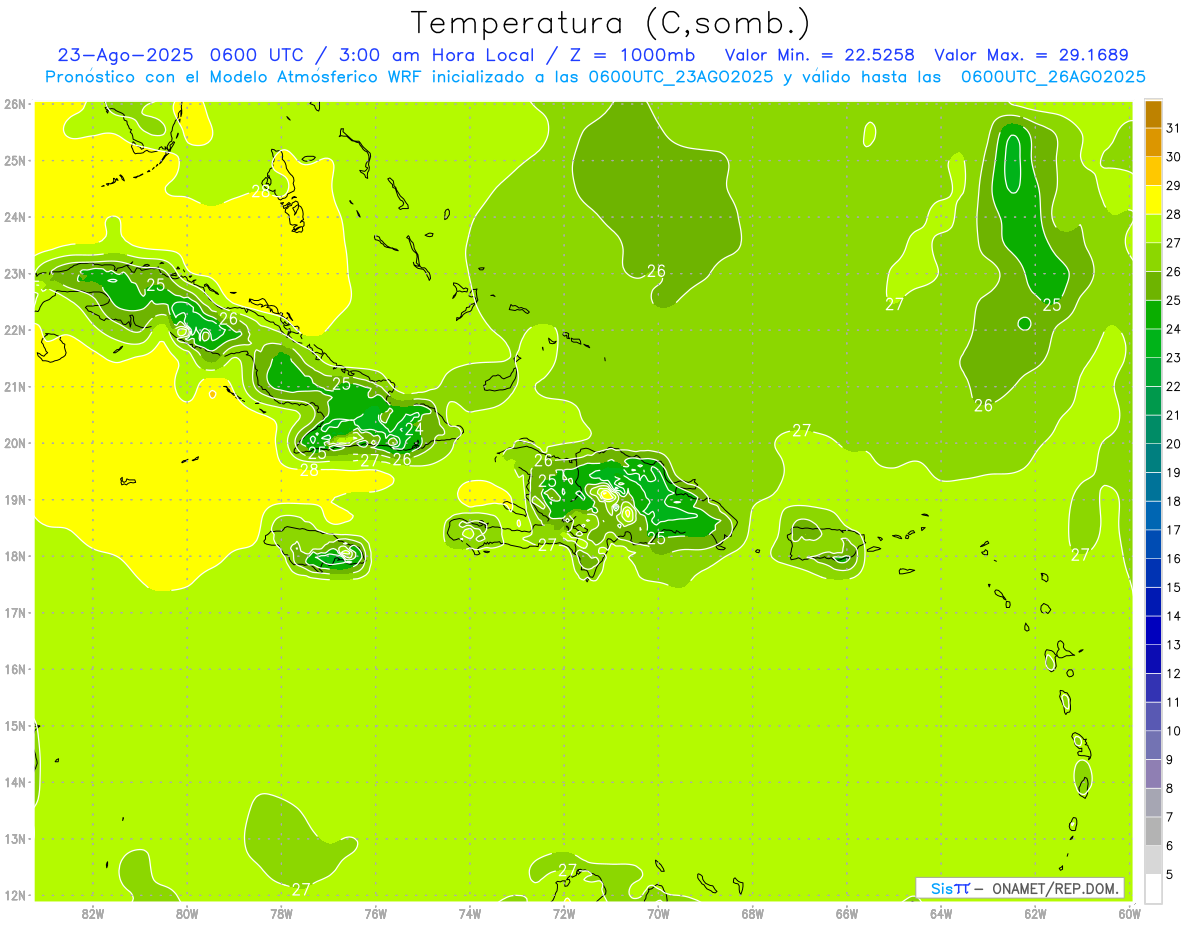Click the "30" value on the color scale

[x=1174, y=157]
